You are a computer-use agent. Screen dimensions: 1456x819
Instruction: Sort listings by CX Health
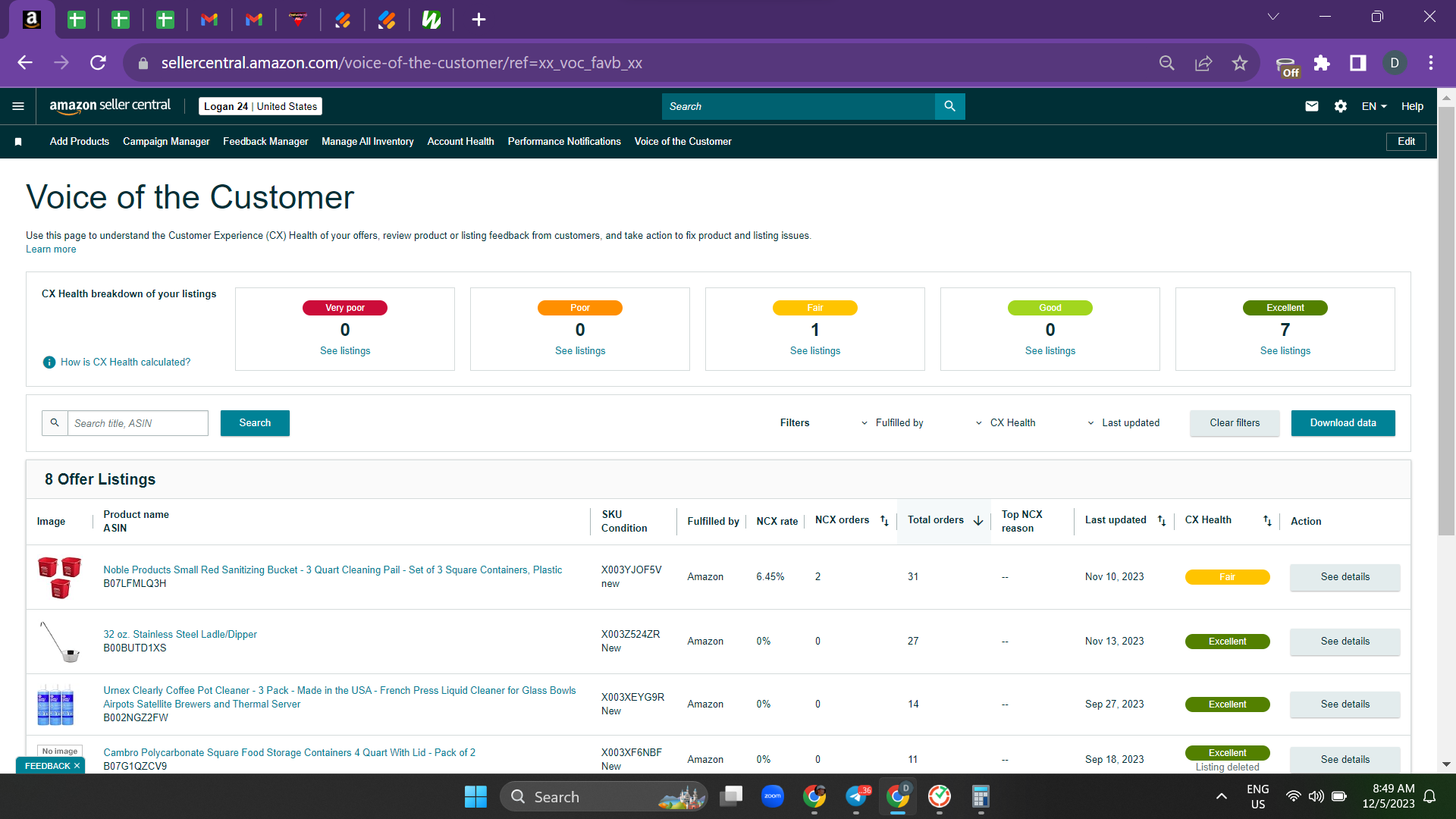click(x=1267, y=520)
